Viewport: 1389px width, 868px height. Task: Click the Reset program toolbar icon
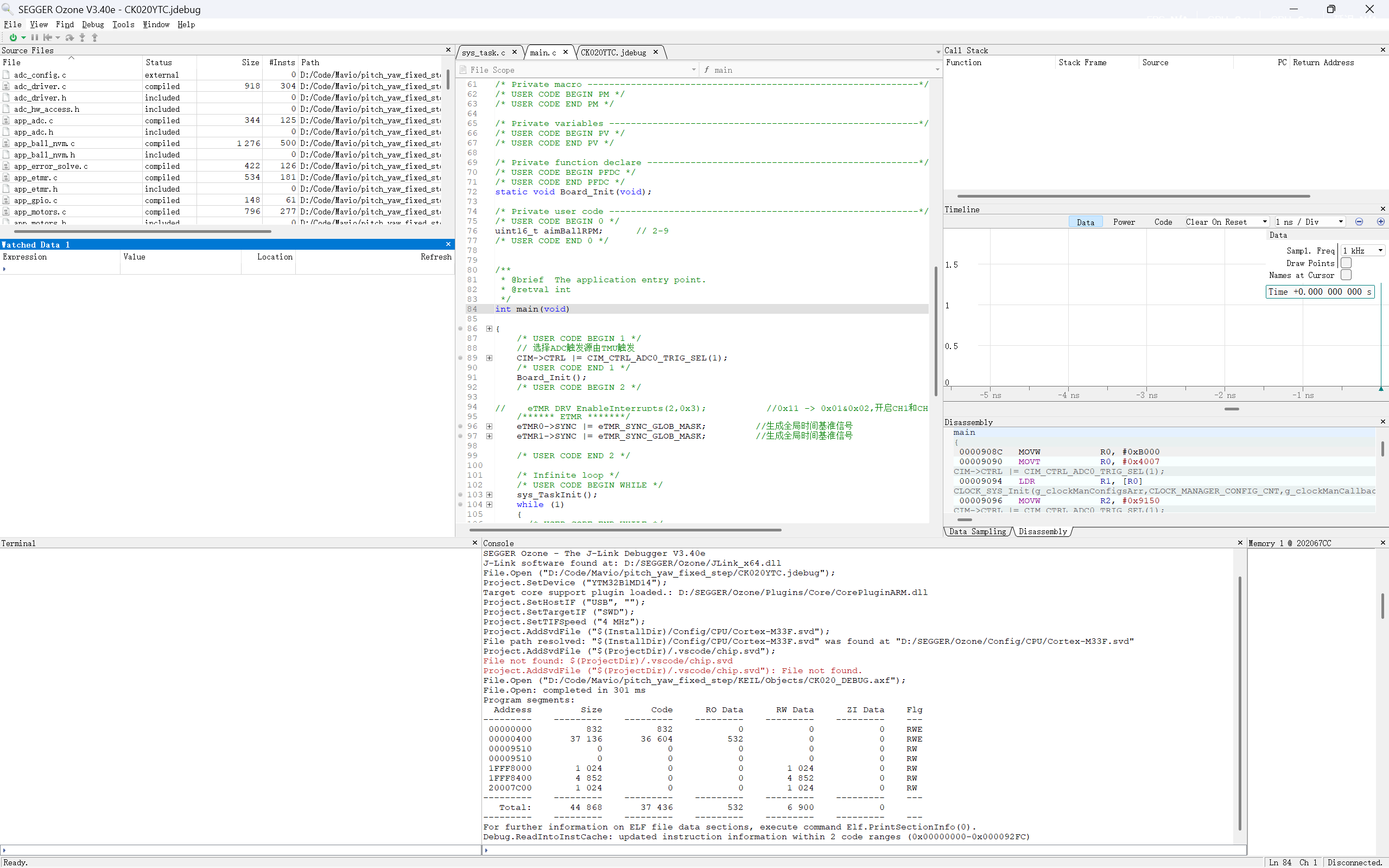(x=48, y=37)
